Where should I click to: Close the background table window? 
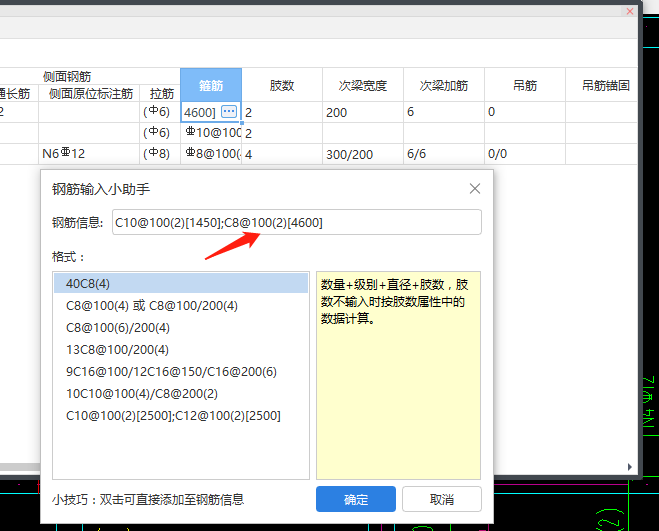click(630, 11)
